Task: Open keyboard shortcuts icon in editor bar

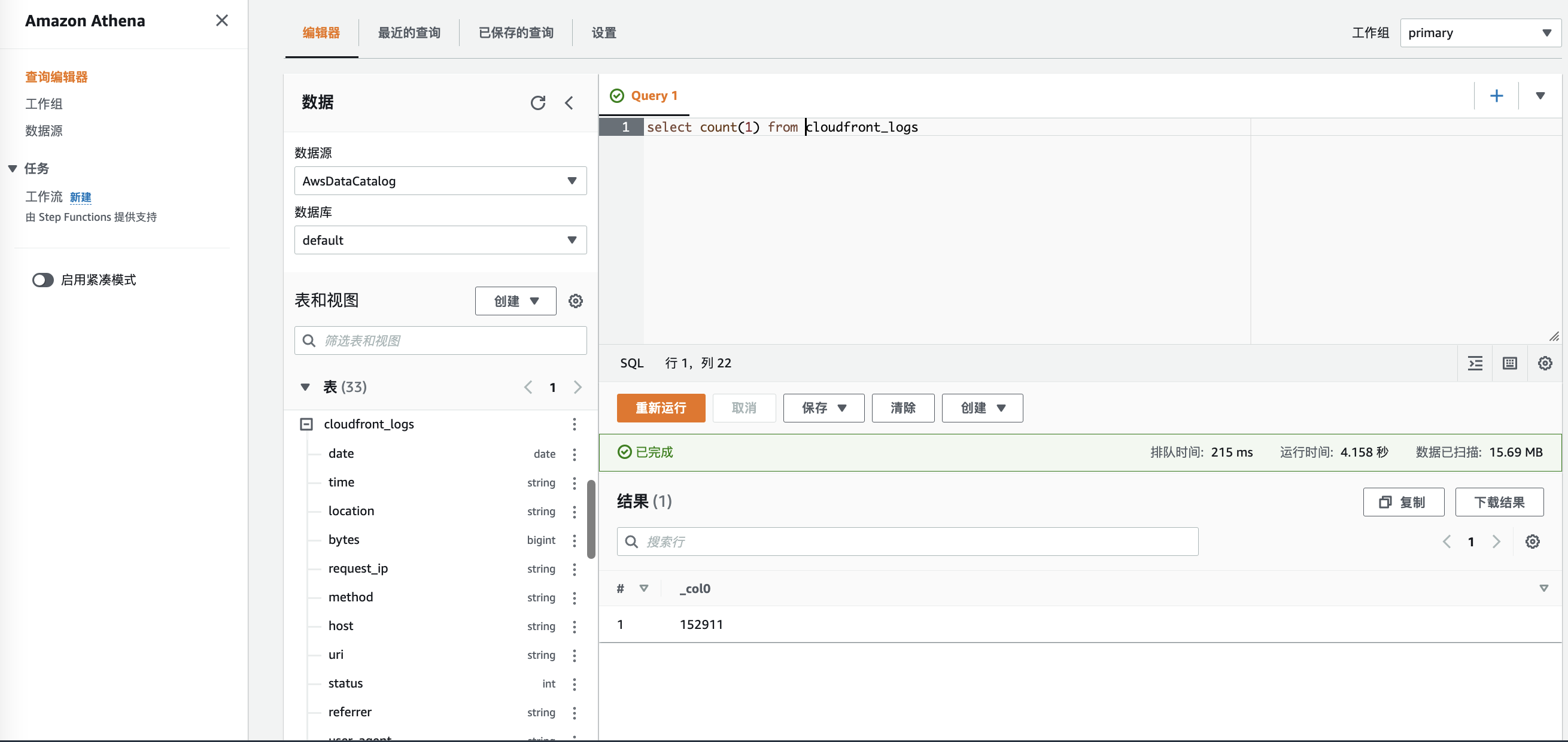Action: (x=1509, y=363)
